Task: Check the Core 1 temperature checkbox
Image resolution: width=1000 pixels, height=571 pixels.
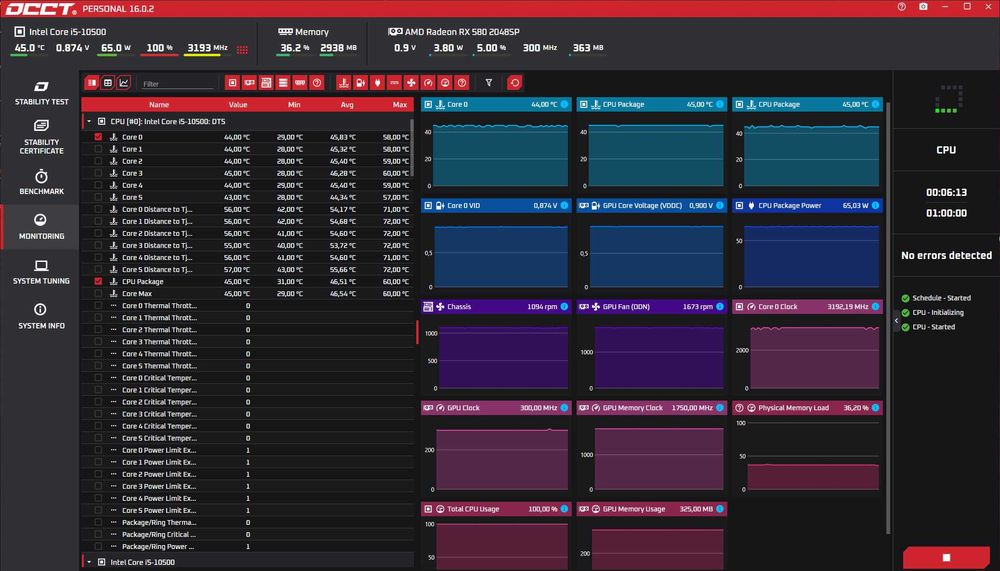Action: (x=98, y=149)
